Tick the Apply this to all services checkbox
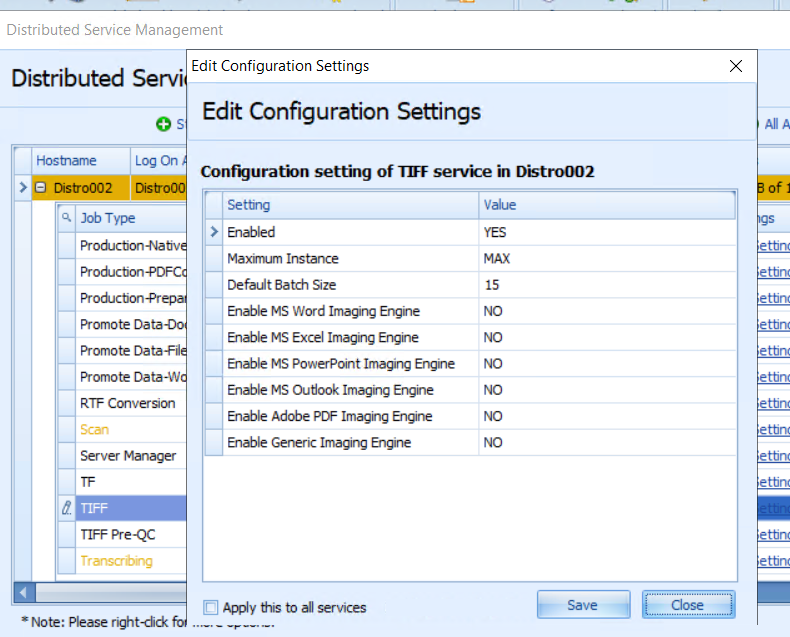This screenshot has height=637, width=790. click(x=211, y=607)
